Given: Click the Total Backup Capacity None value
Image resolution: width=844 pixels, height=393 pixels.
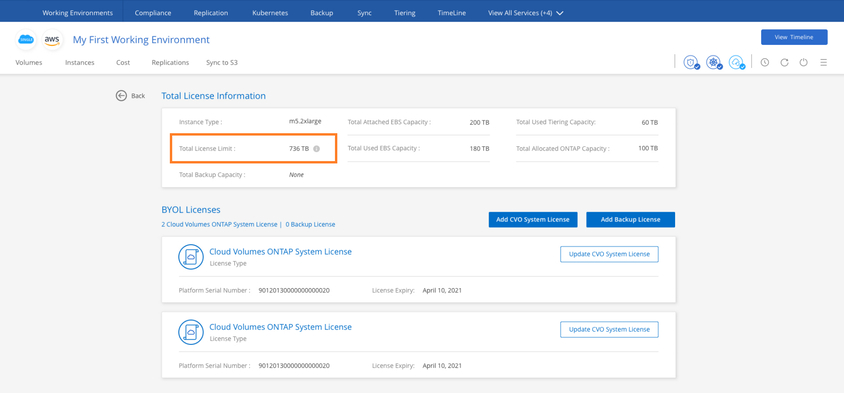Looking at the screenshot, I should 296,175.
